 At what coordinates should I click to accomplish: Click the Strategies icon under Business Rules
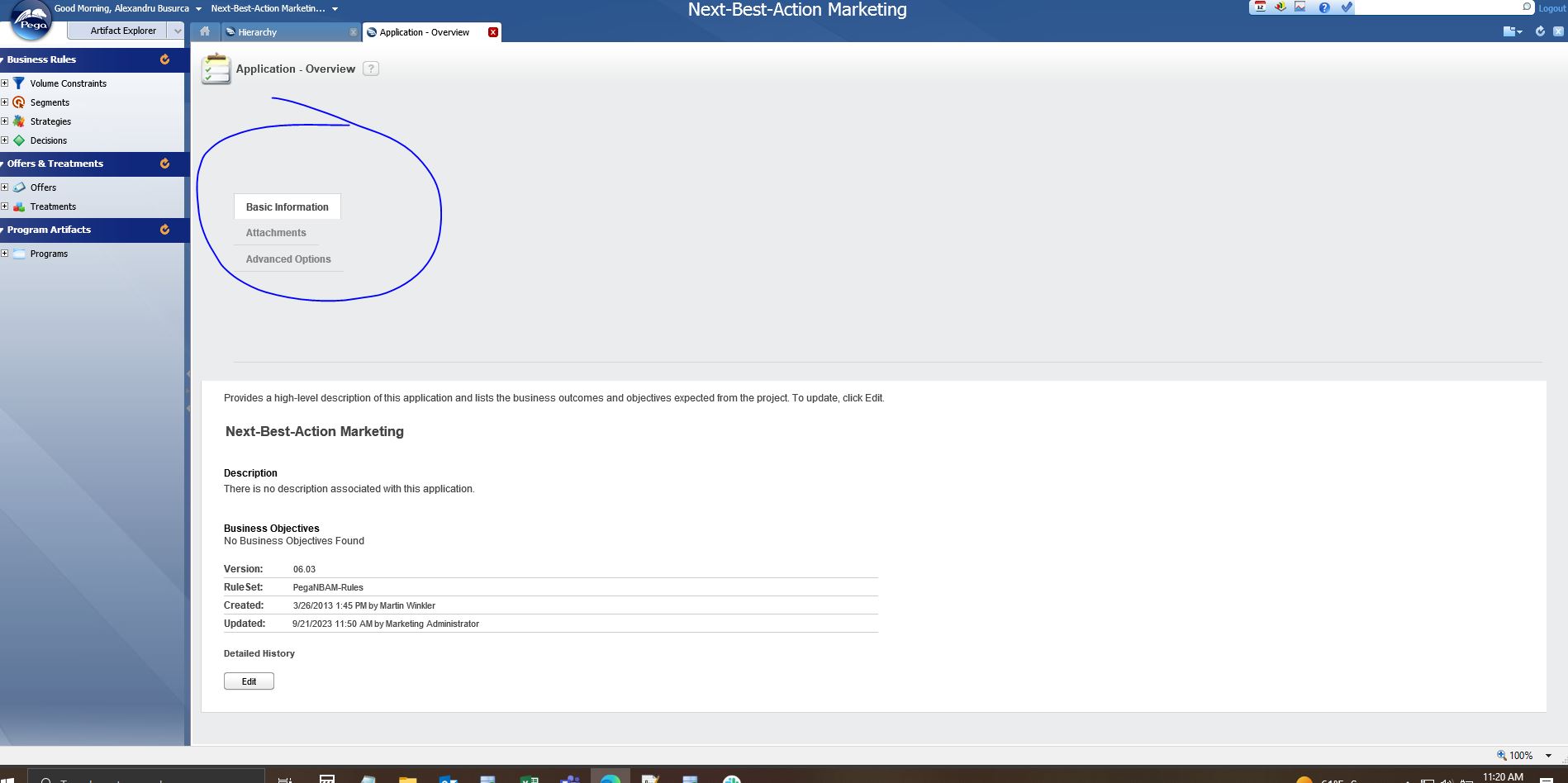(19, 121)
